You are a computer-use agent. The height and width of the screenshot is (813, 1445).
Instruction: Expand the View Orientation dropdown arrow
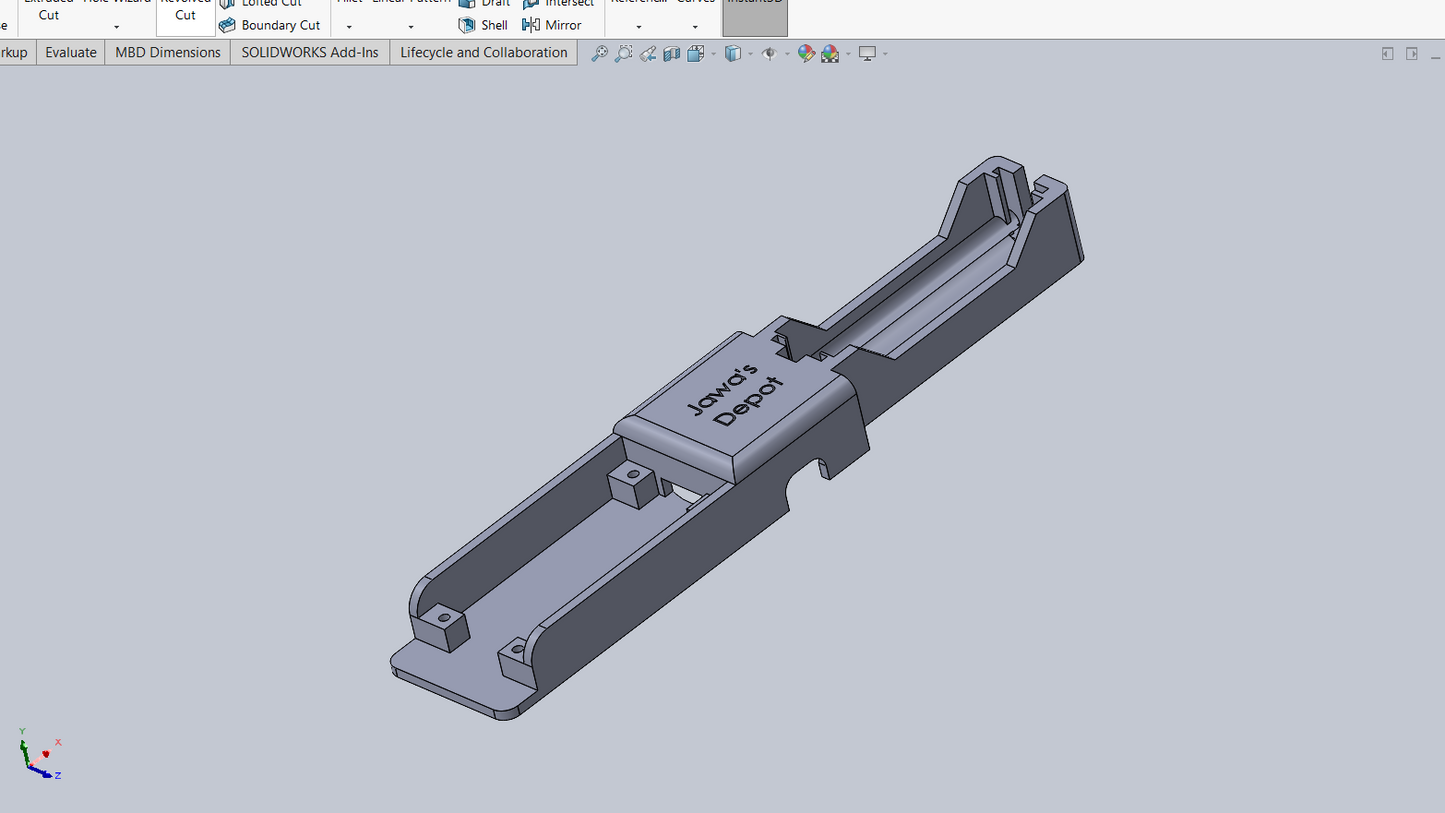713,54
